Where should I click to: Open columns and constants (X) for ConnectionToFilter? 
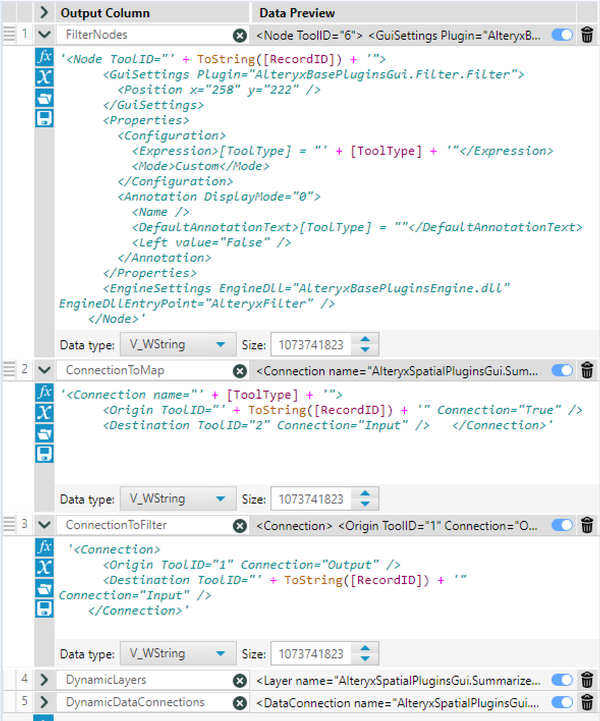tap(44, 567)
